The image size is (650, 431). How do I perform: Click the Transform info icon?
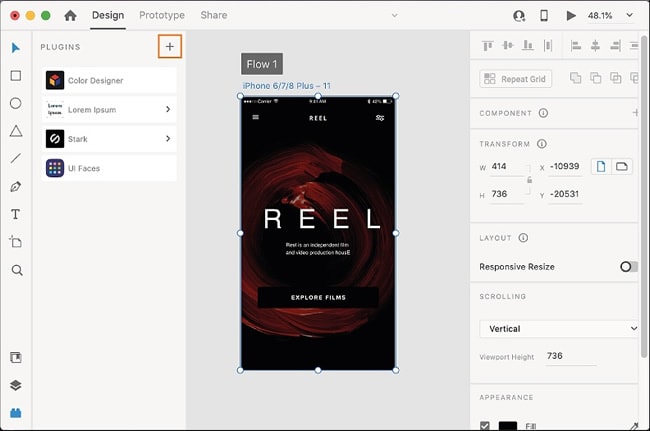click(x=542, y=144)
